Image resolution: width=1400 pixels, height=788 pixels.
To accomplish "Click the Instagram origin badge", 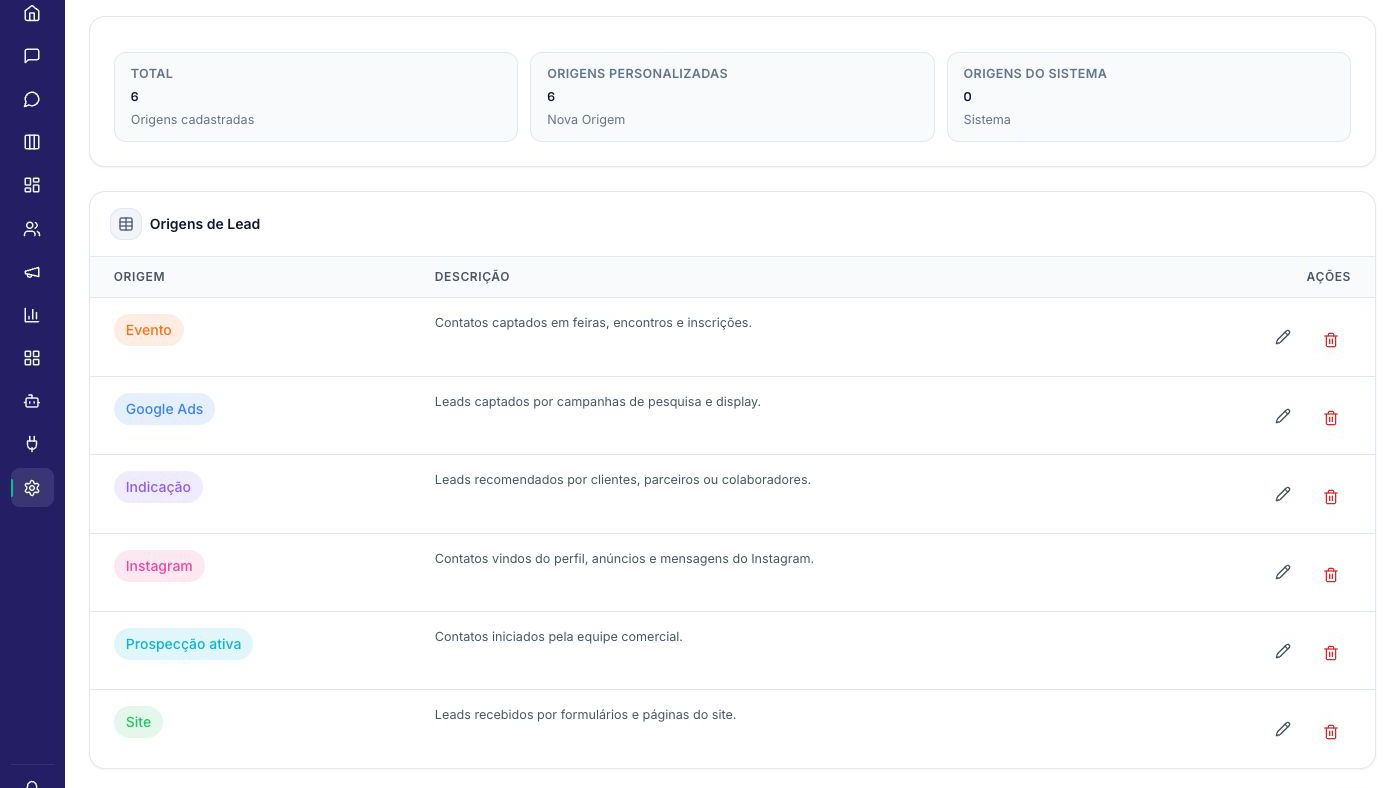I will (x=159, y=566).
